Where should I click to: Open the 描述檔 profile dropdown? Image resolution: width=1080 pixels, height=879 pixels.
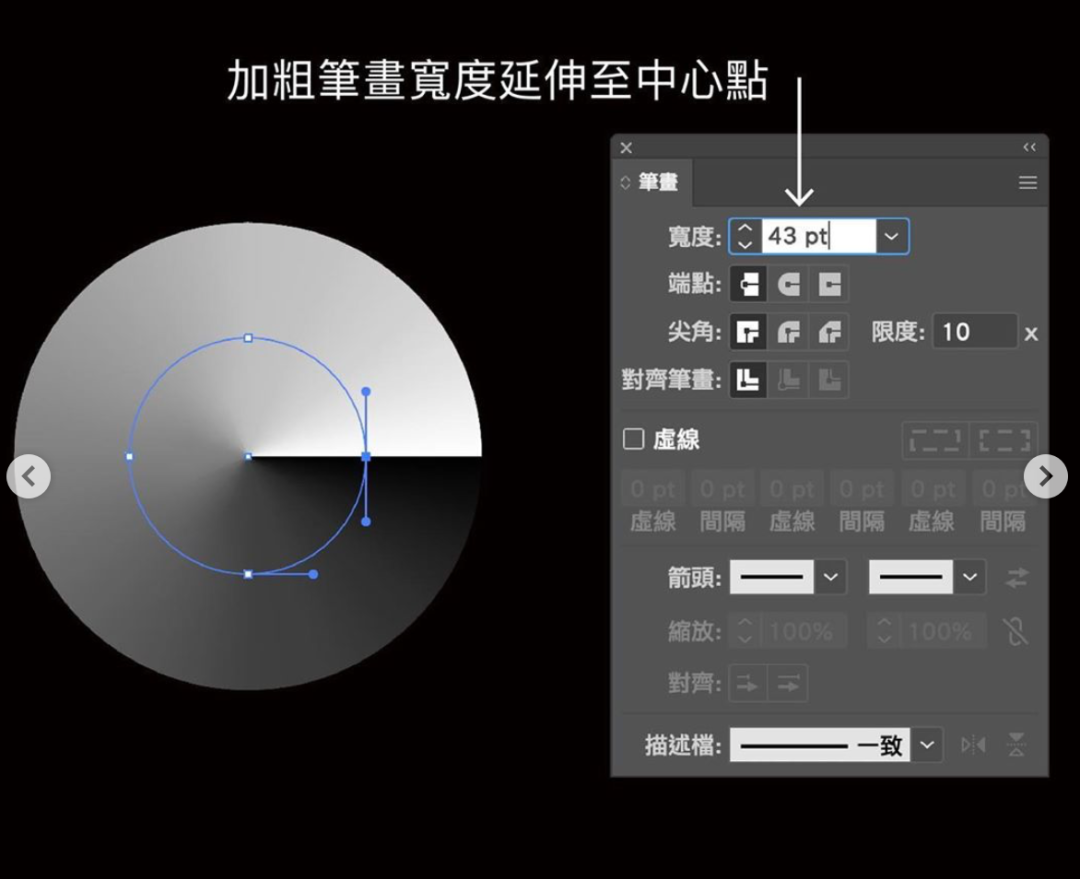tap(927, 745)
